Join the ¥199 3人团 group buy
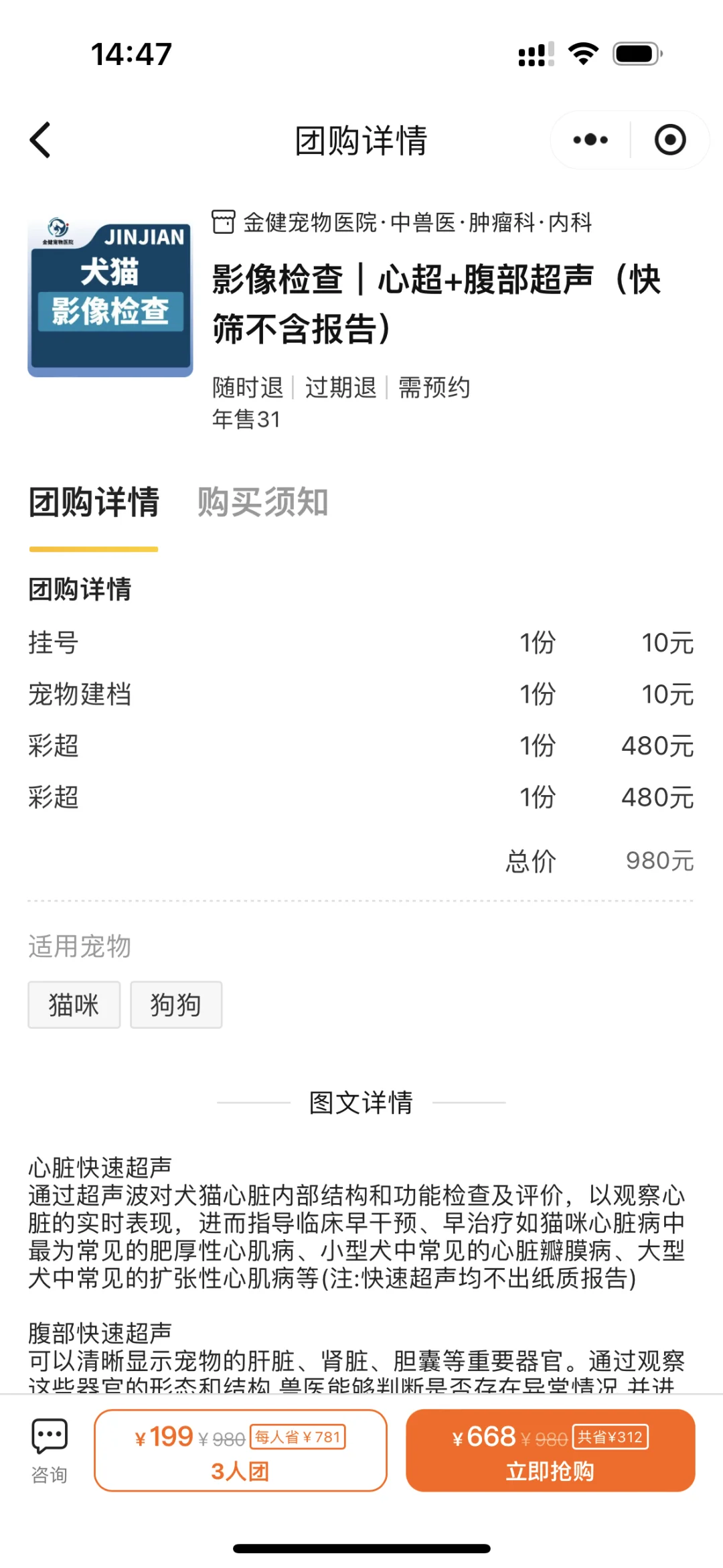The height and width of the screenshot is (1568, 723). pyautogui.click(x=240, y=1450)
